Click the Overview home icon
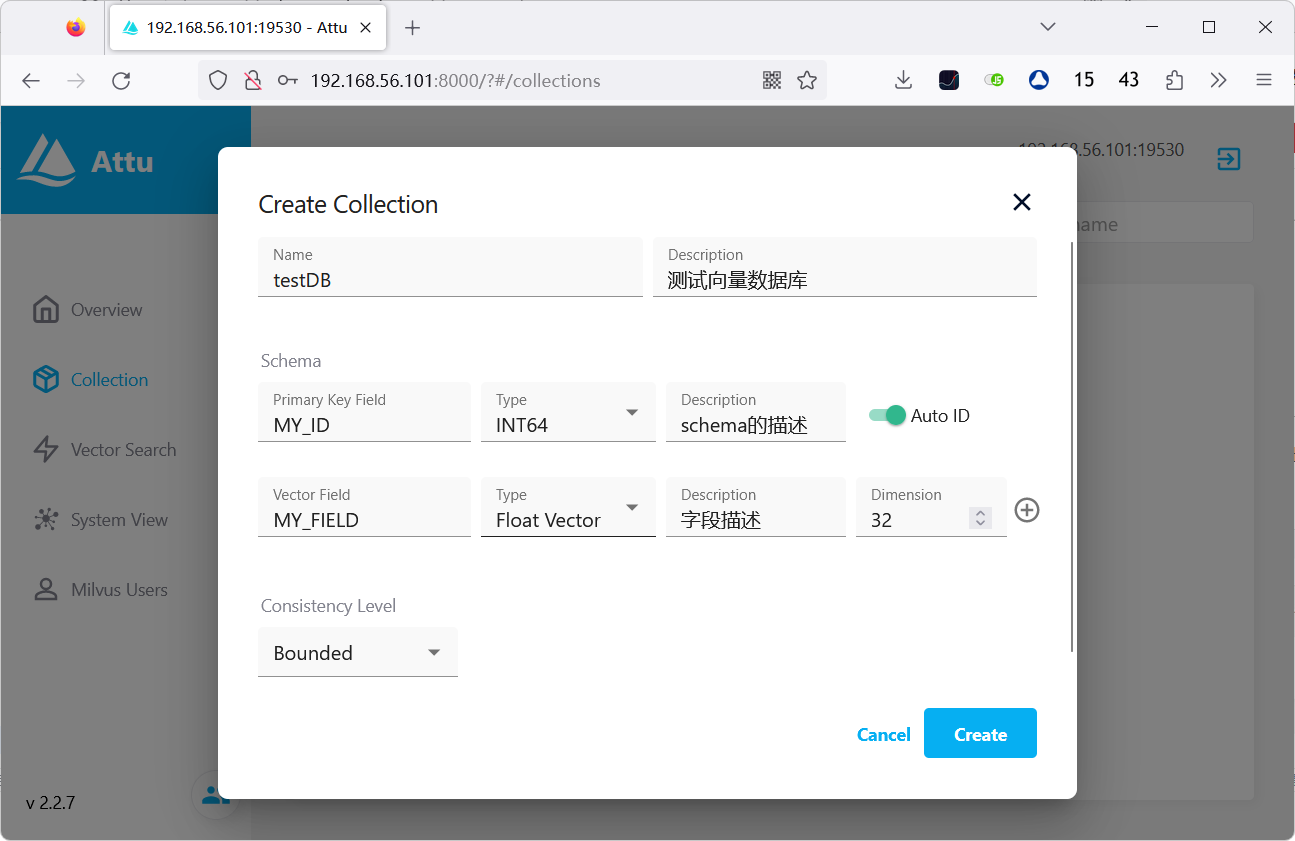The height and width of the screenshot is (841, 1295). pos(46,310)
